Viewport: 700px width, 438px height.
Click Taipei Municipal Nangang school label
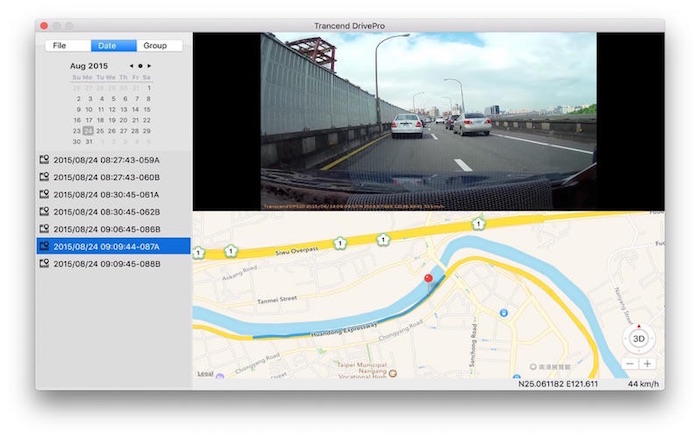click(362, 370)
